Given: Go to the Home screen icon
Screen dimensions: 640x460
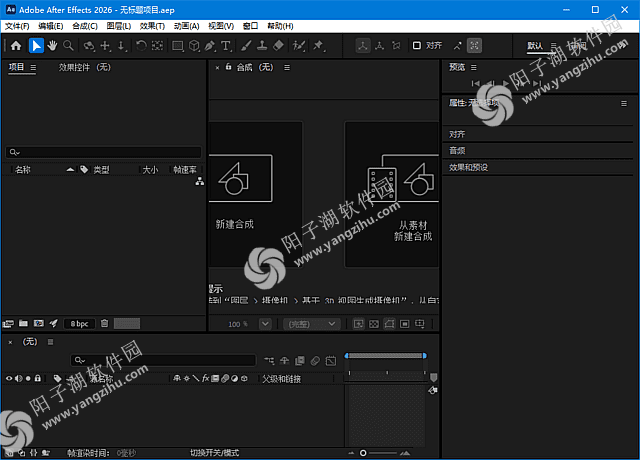Looking at the screenshot, I should click(16, 45).
